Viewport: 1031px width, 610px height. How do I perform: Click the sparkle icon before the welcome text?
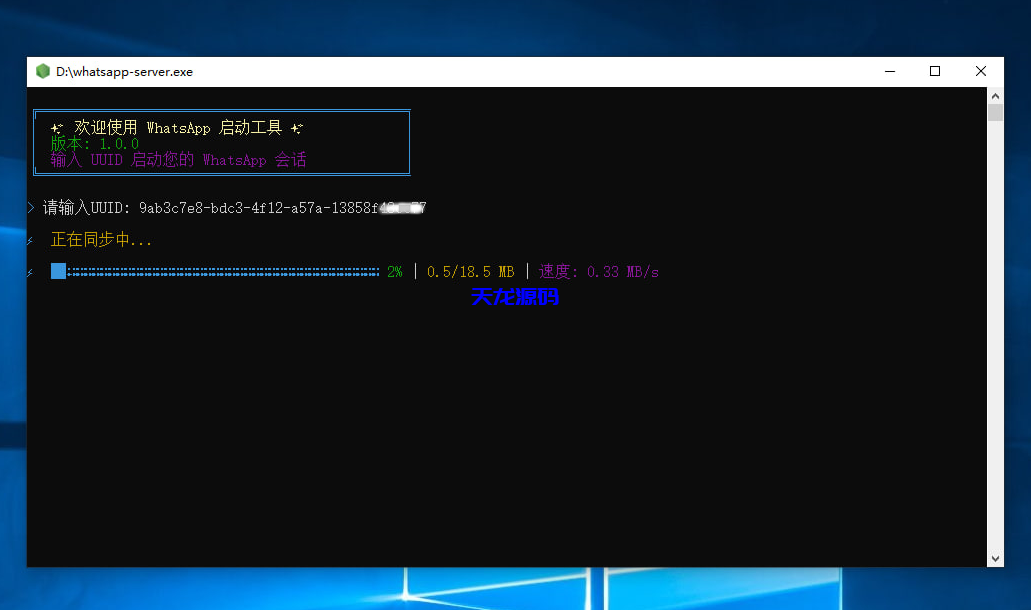(57, 128)
